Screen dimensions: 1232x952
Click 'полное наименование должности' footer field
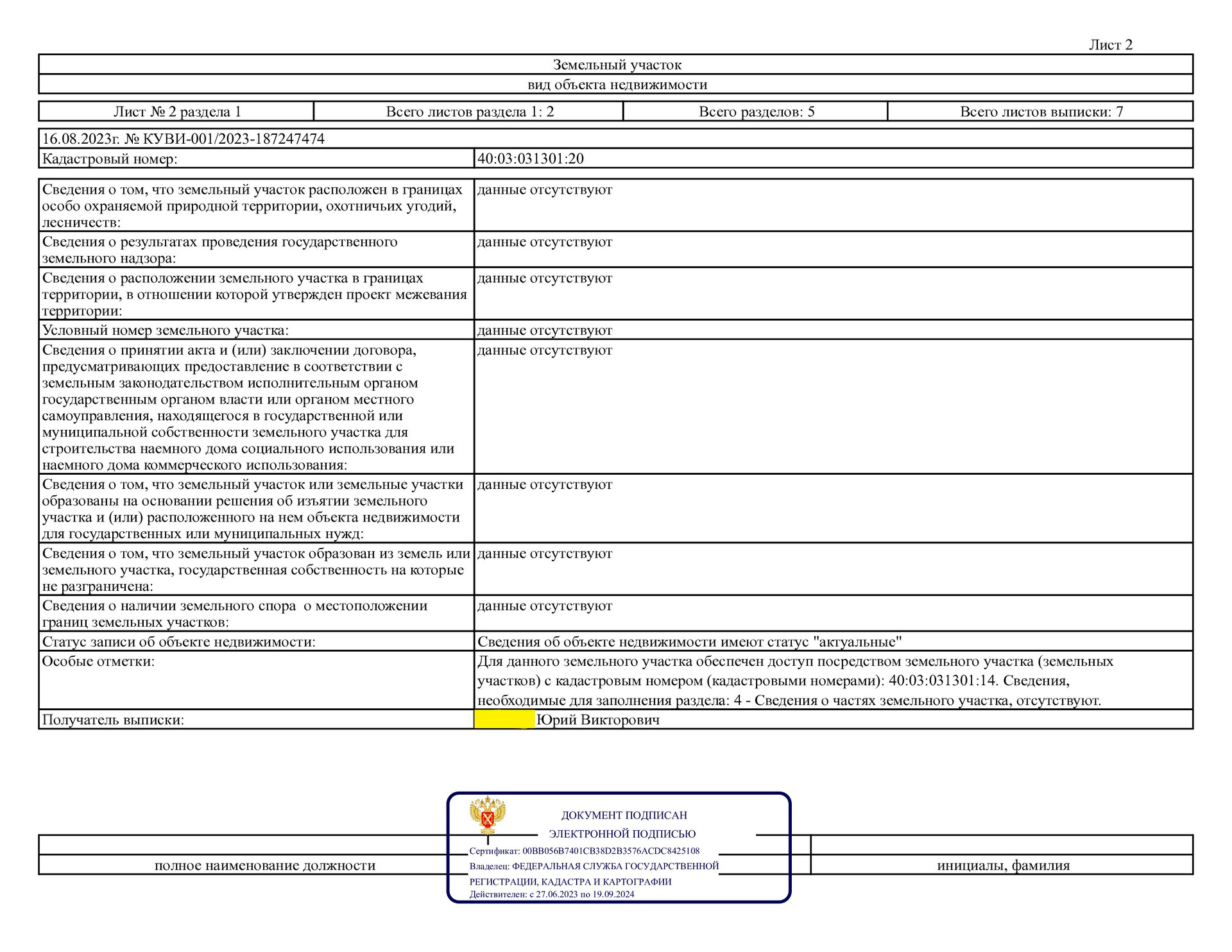pos(264,865)
